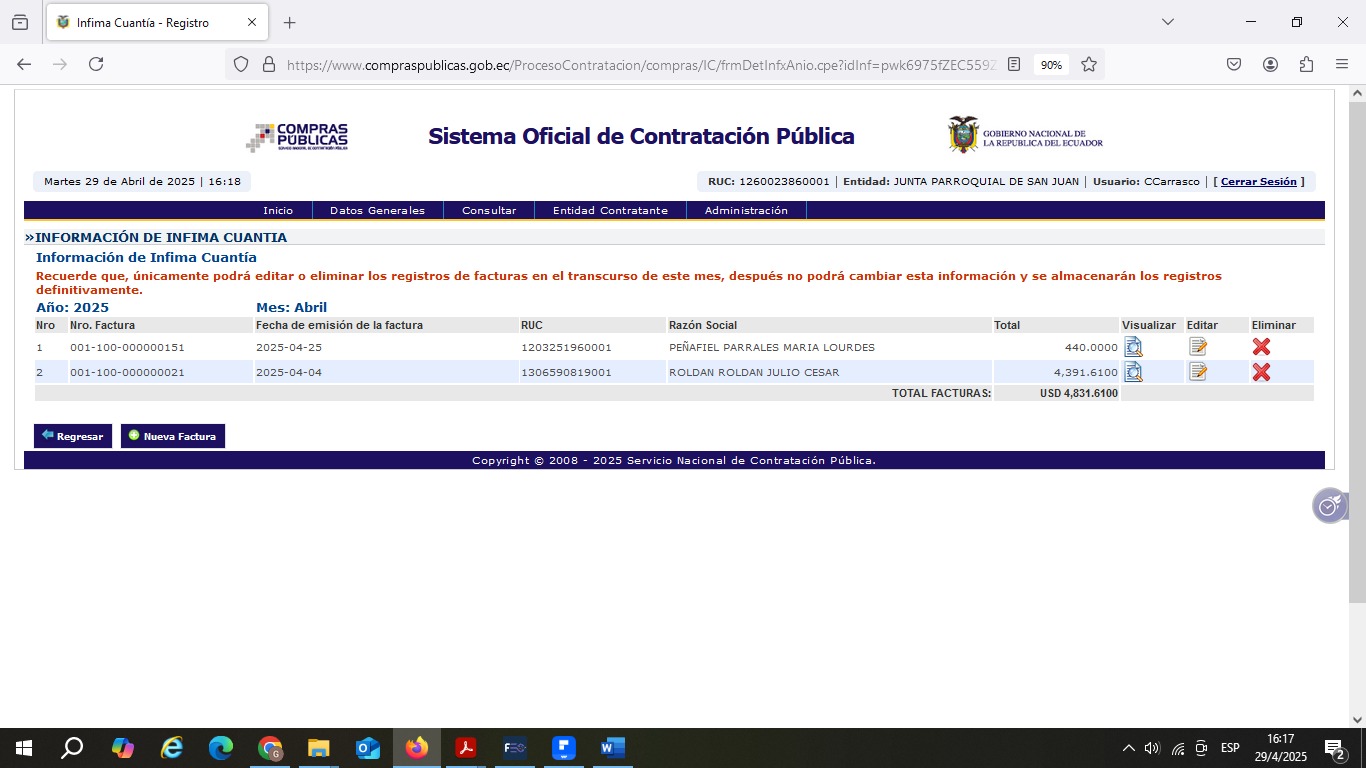The width and height of the screenshot is (1366, 768).
Task: Toggle reader view in address bar
Action: click(x=1014, y=64)
